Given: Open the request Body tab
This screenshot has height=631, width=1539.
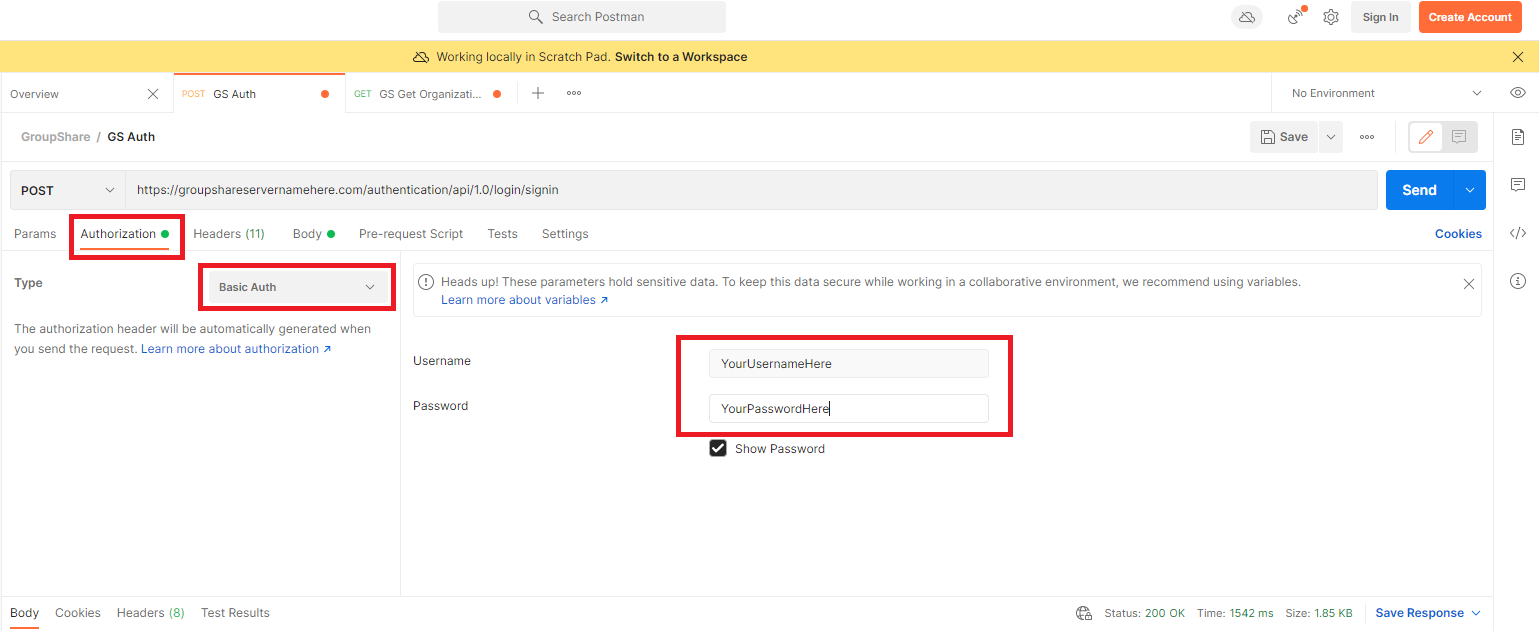Looking at the screenshot, I should (313, 234).
